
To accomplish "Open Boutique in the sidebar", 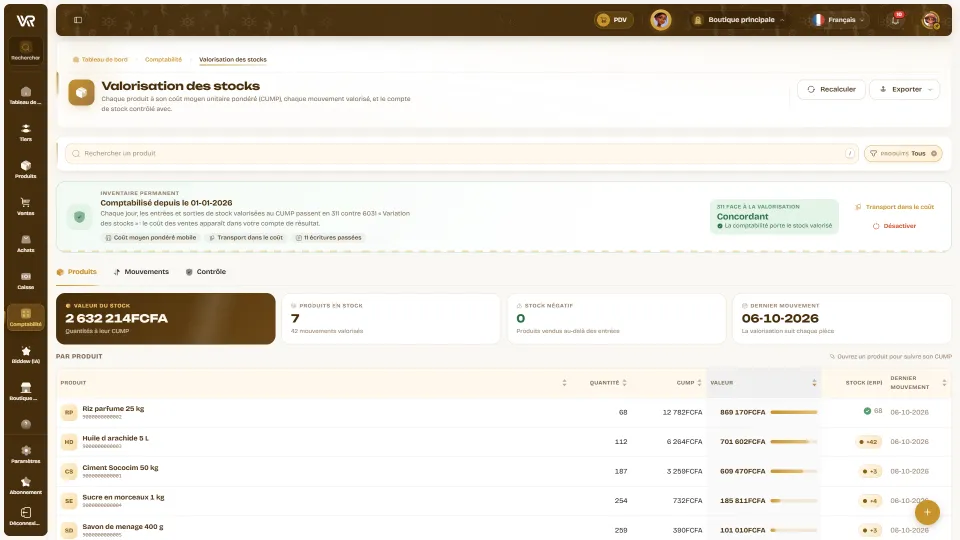I will coord(25,391).
